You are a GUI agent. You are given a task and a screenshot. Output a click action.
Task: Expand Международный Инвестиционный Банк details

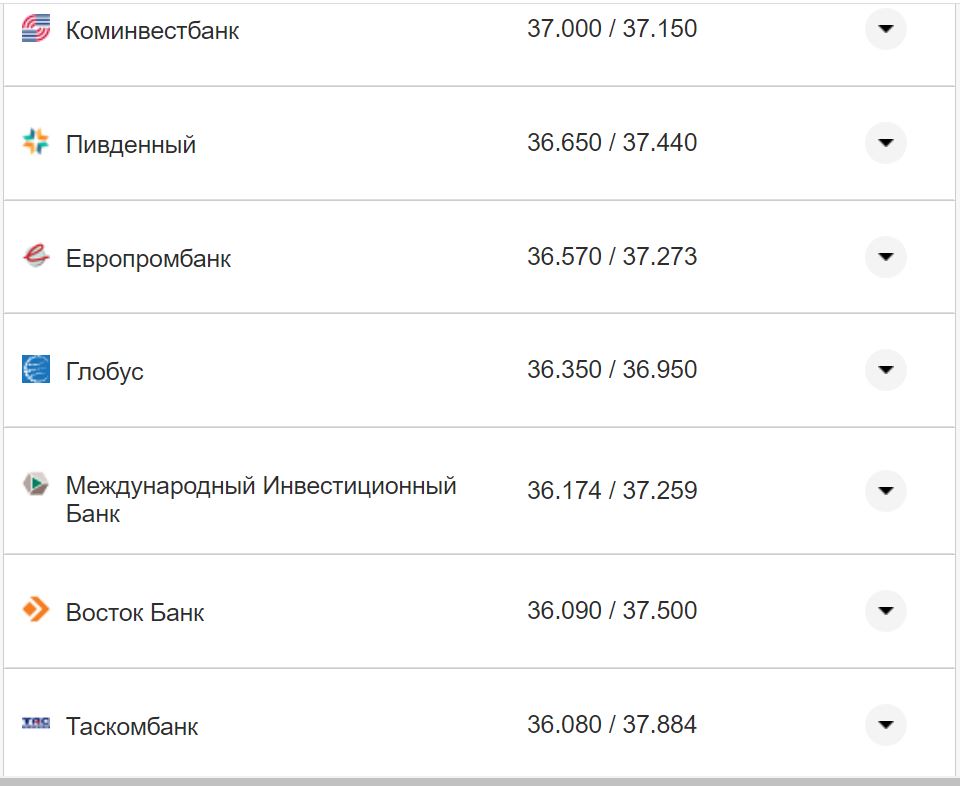click(886, 491)
